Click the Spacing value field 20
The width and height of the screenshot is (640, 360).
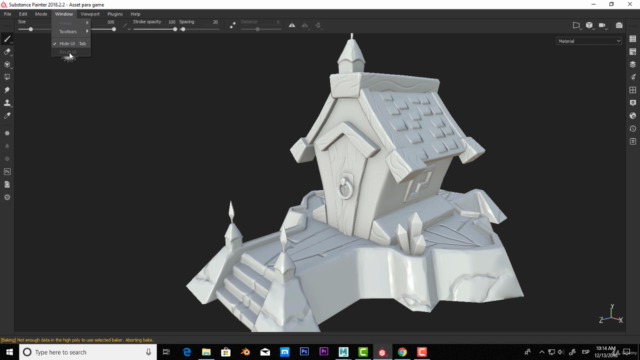pos(215,22)
